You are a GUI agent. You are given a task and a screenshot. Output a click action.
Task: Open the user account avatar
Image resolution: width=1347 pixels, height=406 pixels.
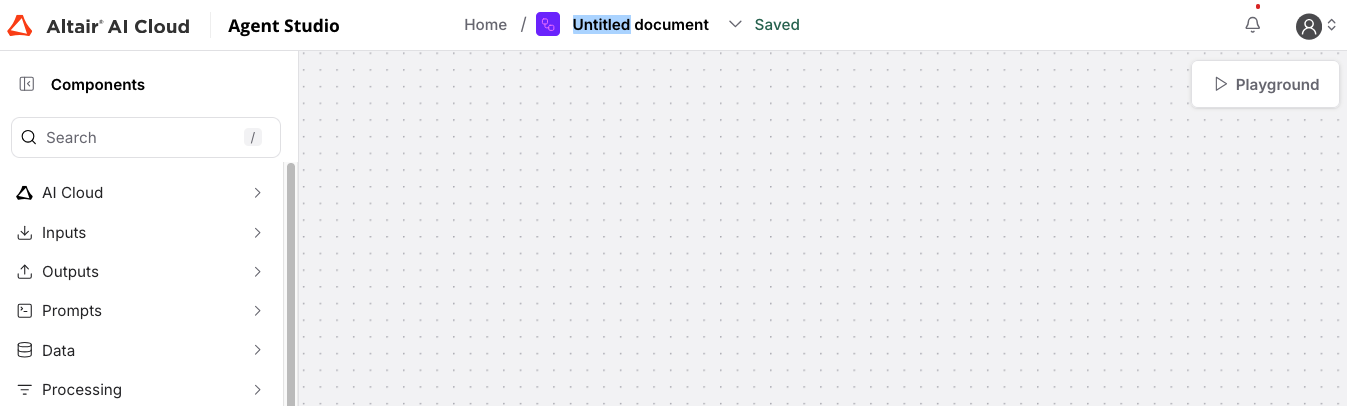(1309, 27)
